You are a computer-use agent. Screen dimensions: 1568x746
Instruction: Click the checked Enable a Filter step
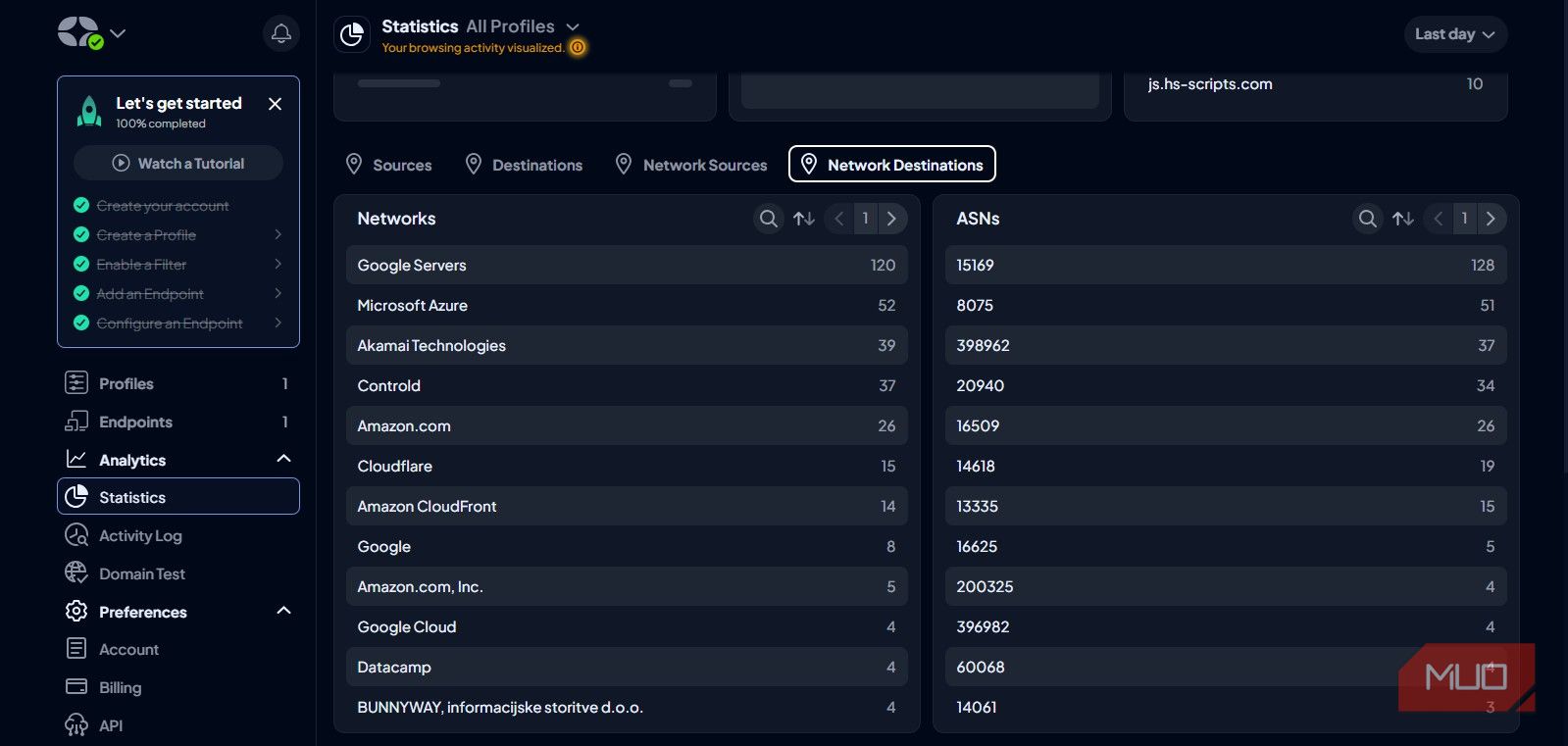click(177, 265)
